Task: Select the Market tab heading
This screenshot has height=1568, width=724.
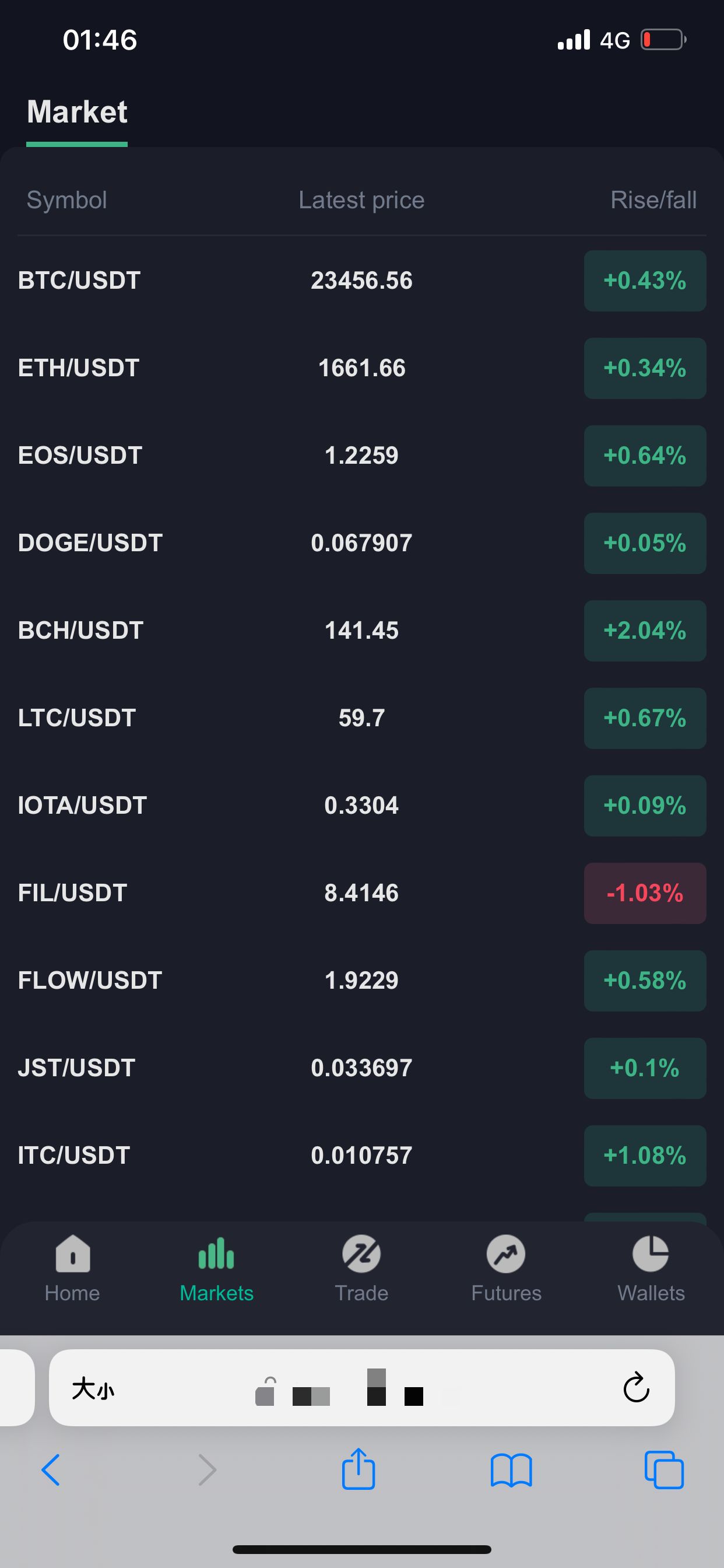Action: (78, 112)
